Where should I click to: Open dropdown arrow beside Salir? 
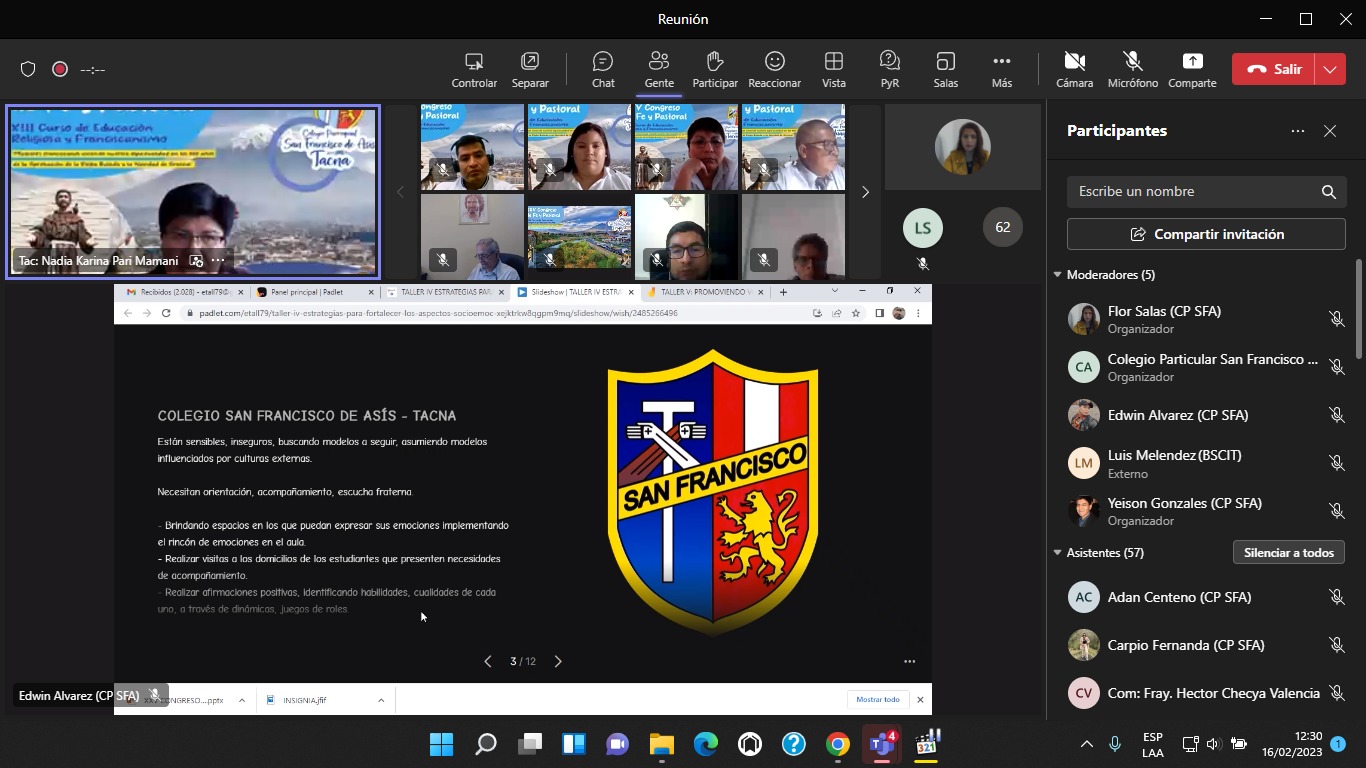pyautogui.click(x=1330, y=69)
